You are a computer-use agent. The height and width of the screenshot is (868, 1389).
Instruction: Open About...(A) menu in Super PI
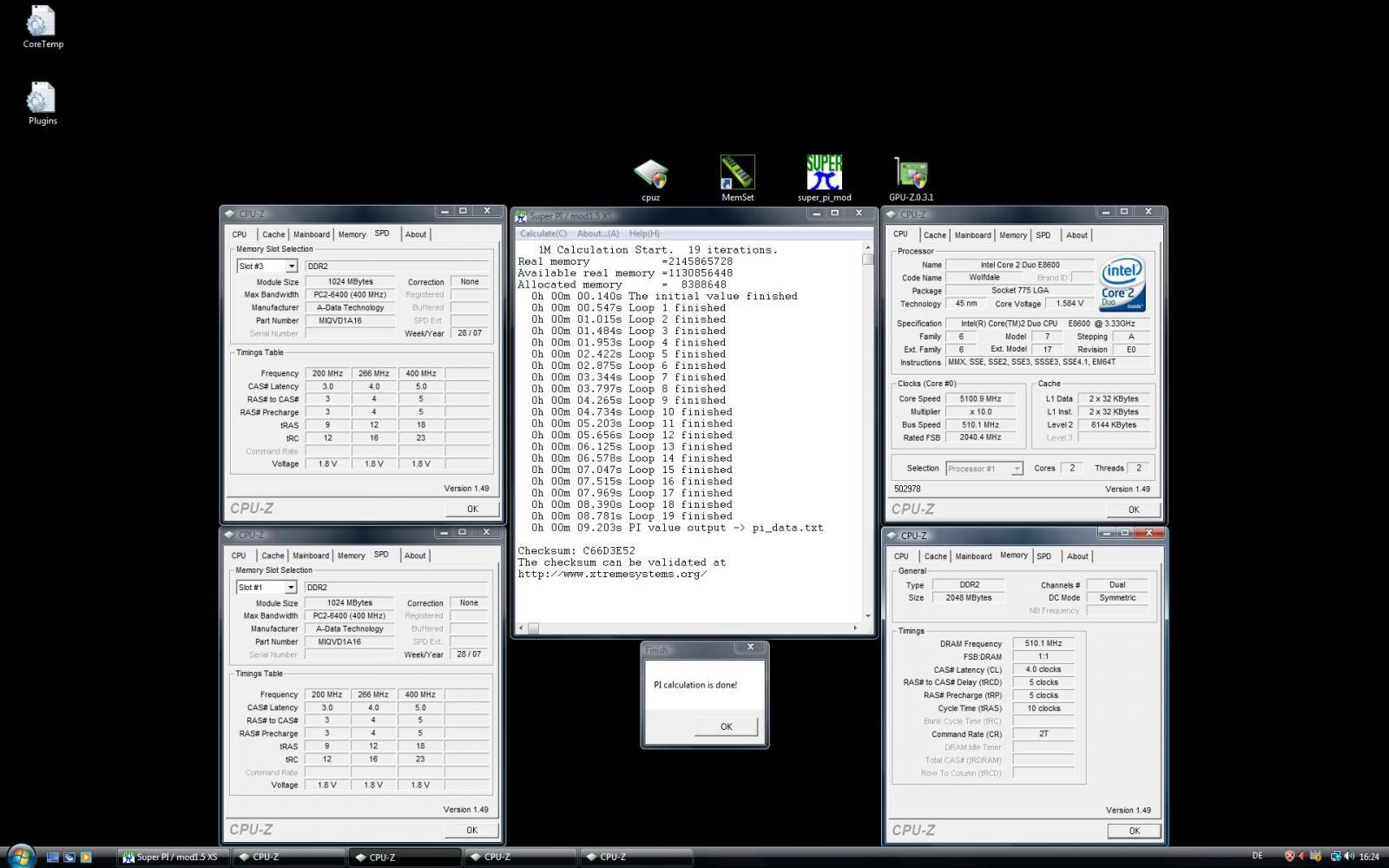point(598,233)
